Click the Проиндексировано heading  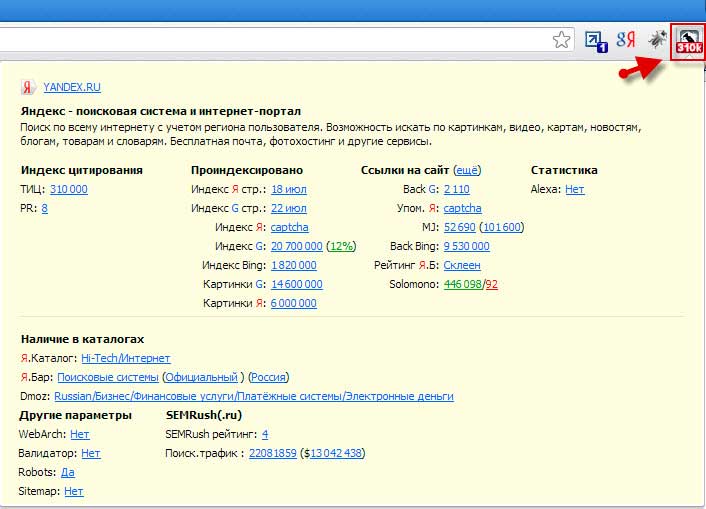coord(247,170)
